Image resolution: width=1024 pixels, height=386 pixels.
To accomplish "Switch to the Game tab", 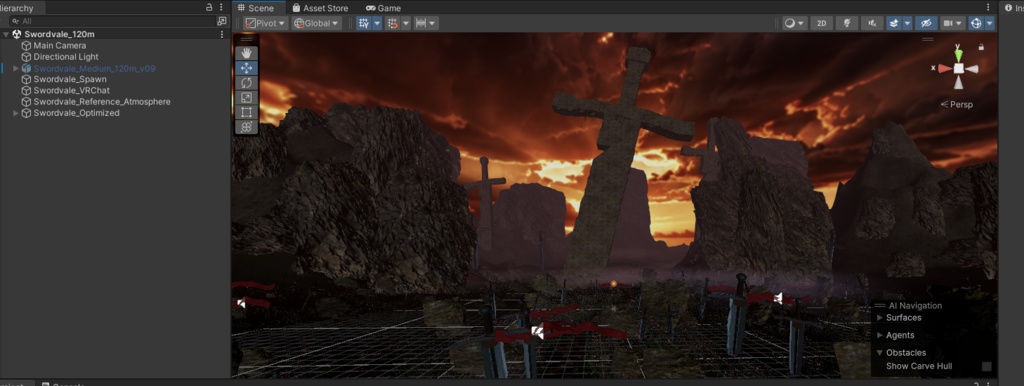I will pos(383,8).
